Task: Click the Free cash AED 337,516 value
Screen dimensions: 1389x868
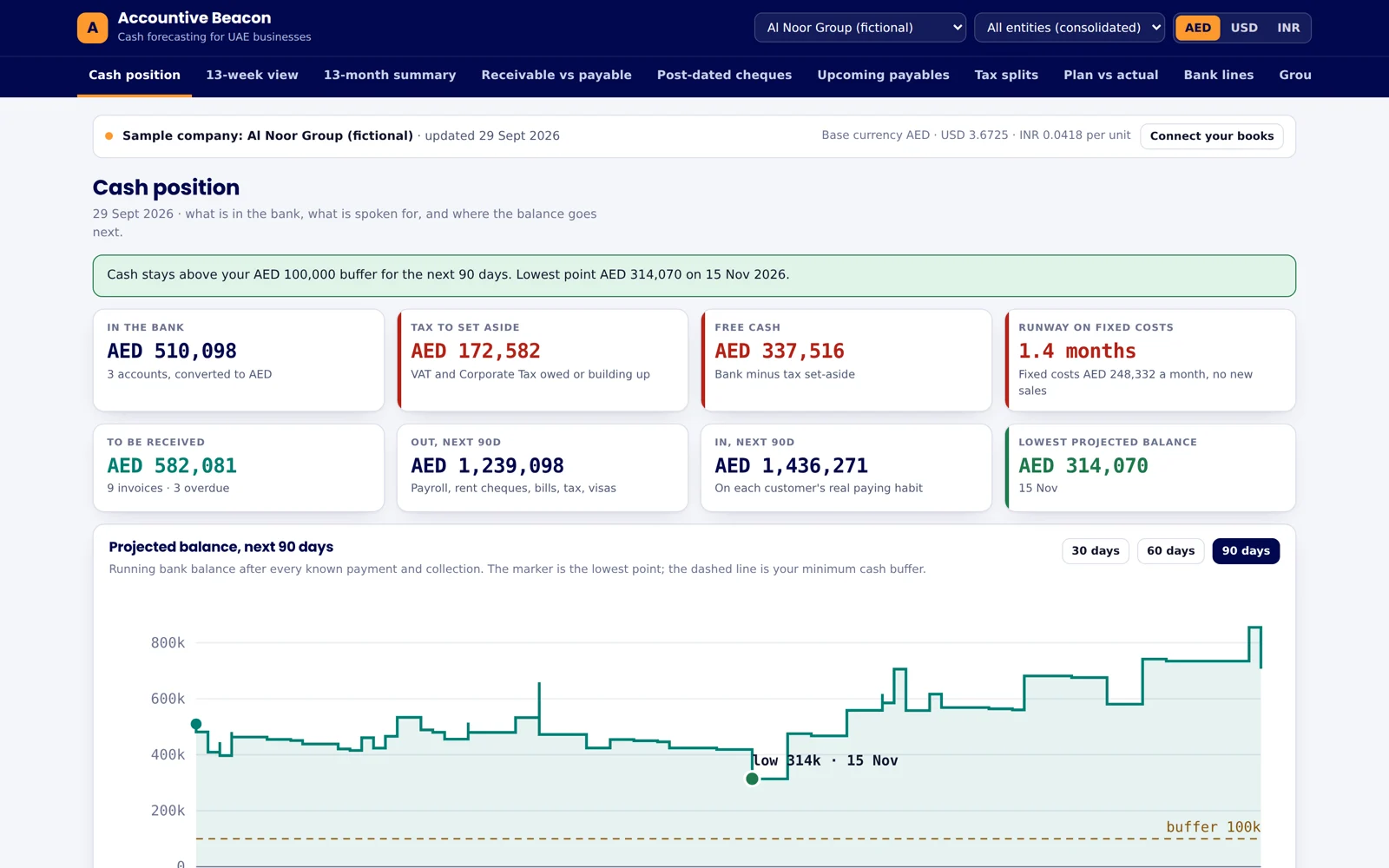Action: tap(780, 351)
